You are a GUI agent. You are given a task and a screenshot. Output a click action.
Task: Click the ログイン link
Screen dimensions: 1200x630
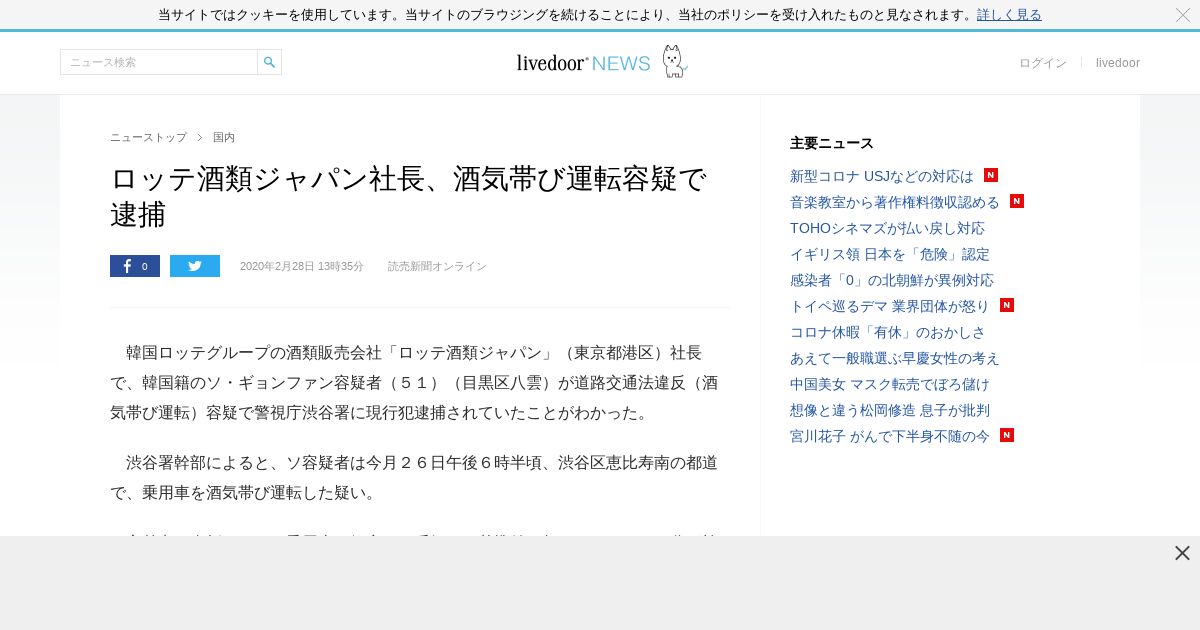1043,63
